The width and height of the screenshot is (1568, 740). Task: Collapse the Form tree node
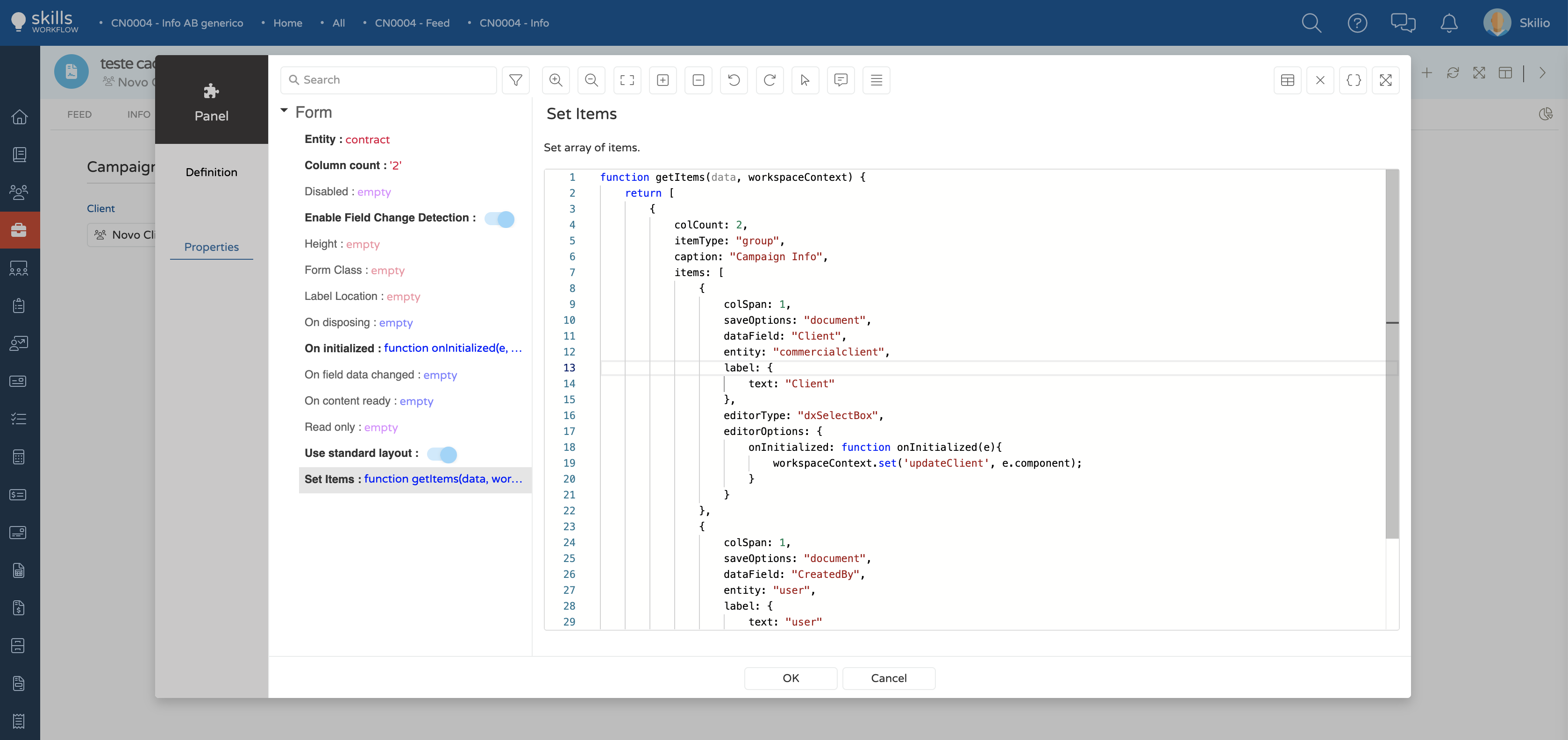pyautogui.click(x=284, y=111)
